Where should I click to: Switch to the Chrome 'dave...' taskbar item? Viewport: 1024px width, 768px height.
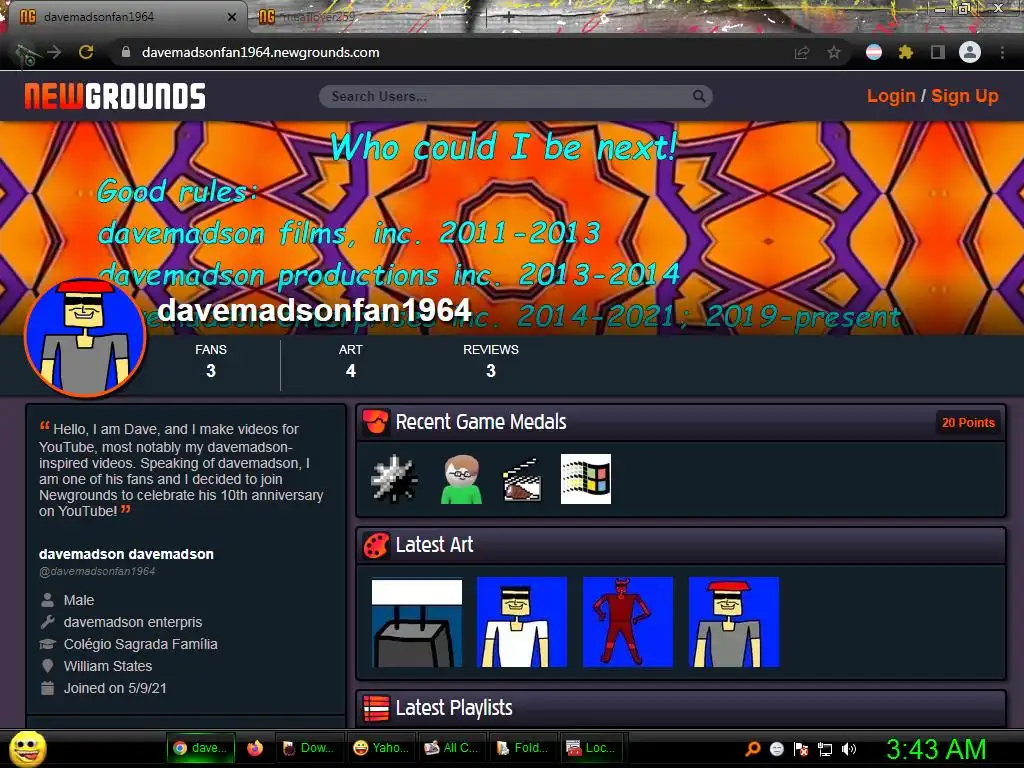click(x=200, y=748)
